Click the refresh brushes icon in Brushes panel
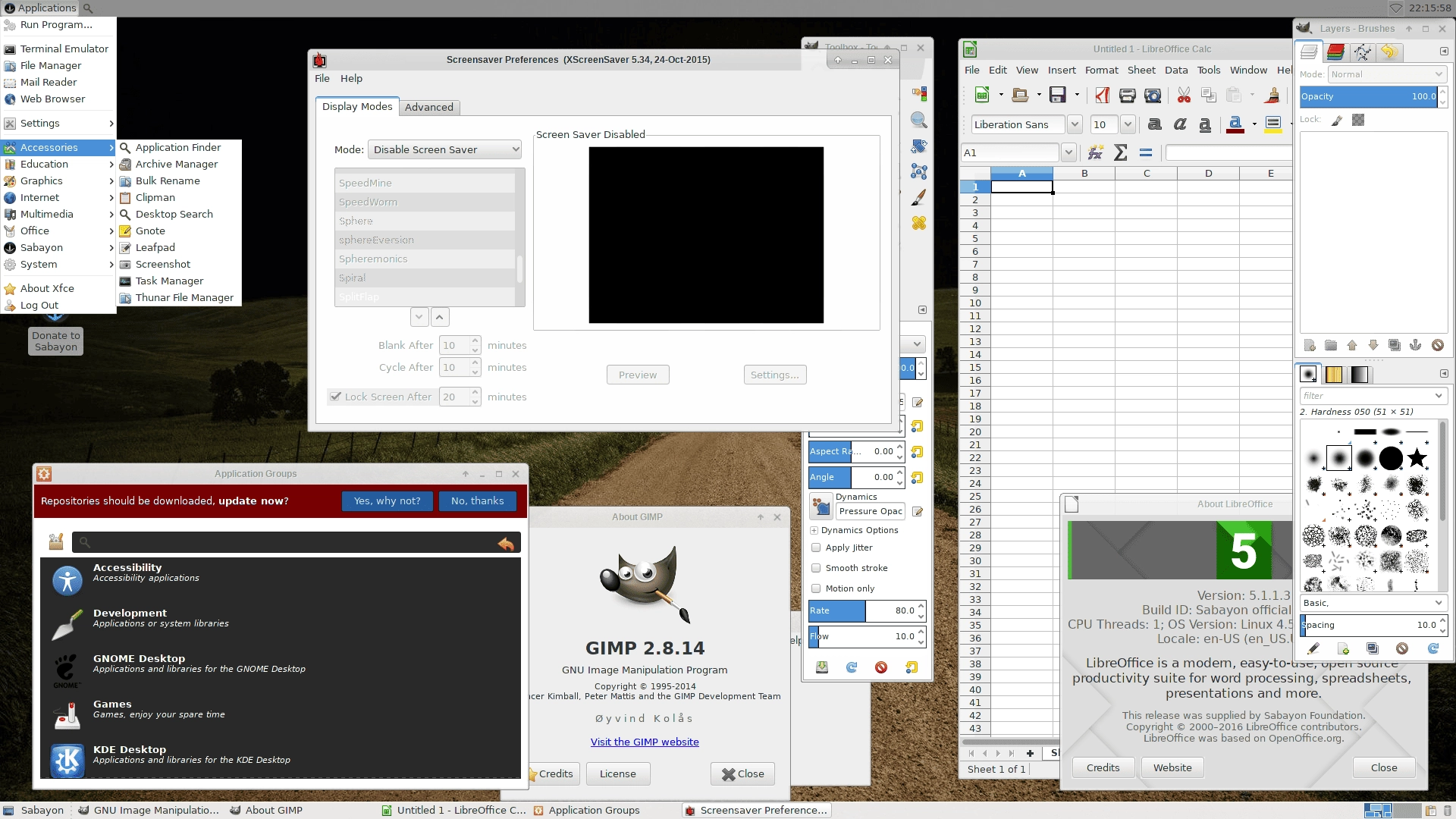1456x819 pixels. (1433, 648)
